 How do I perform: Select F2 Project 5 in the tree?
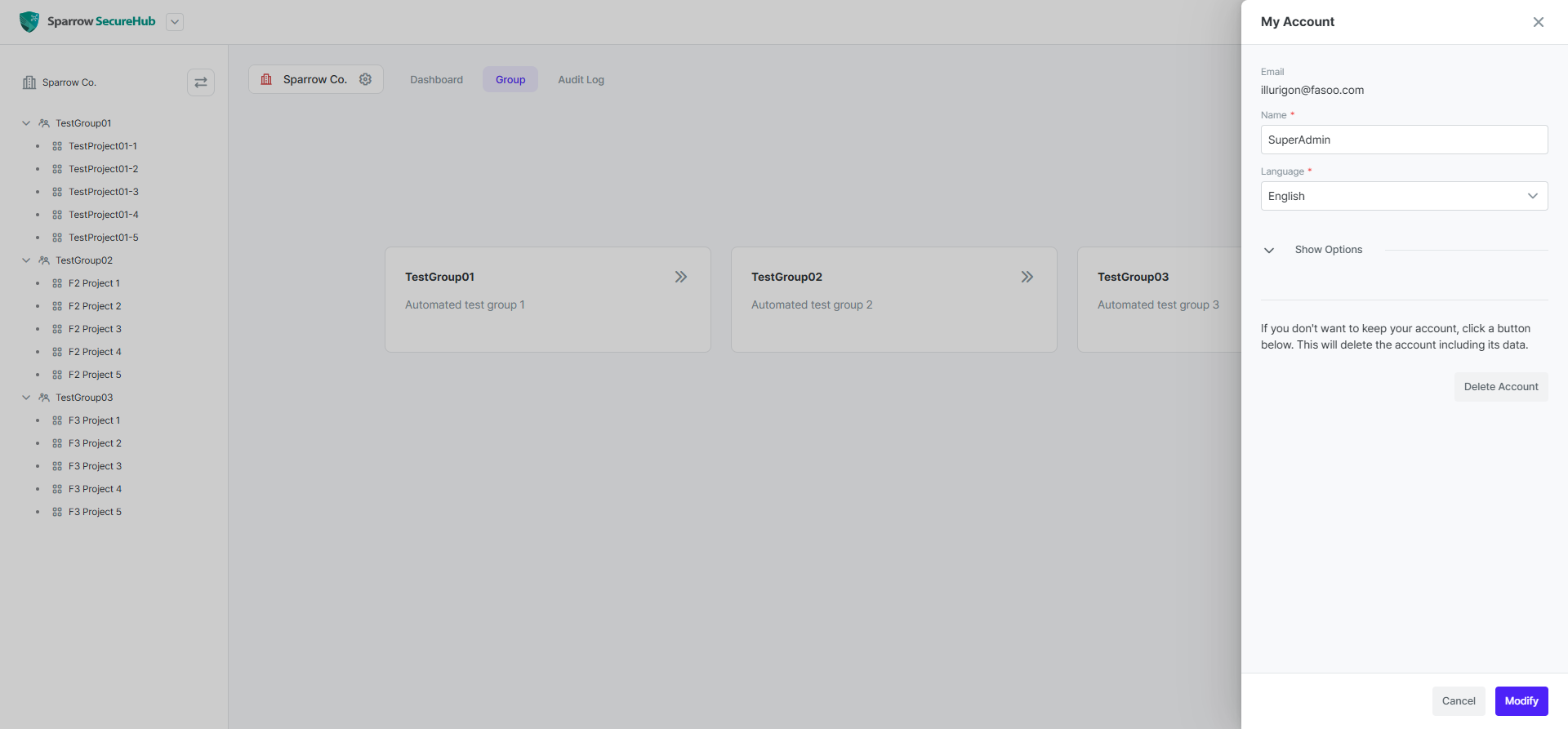tap(95, 375)
